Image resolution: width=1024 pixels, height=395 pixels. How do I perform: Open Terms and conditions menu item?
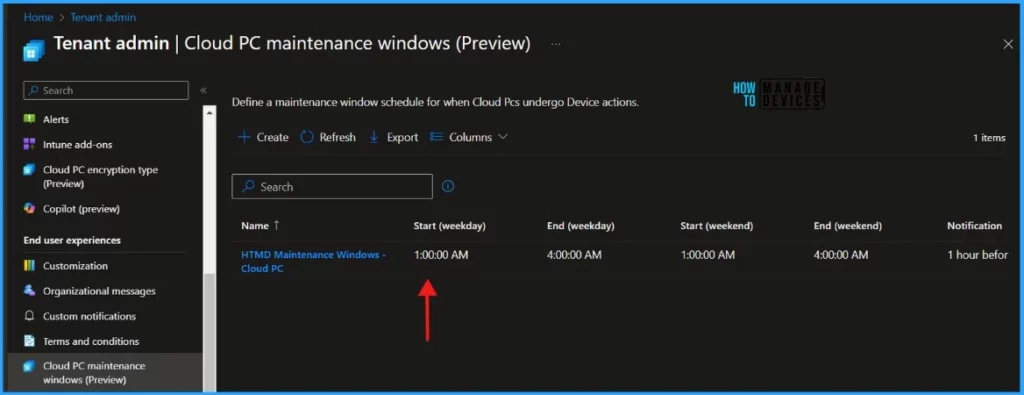[x=91, y=341]
